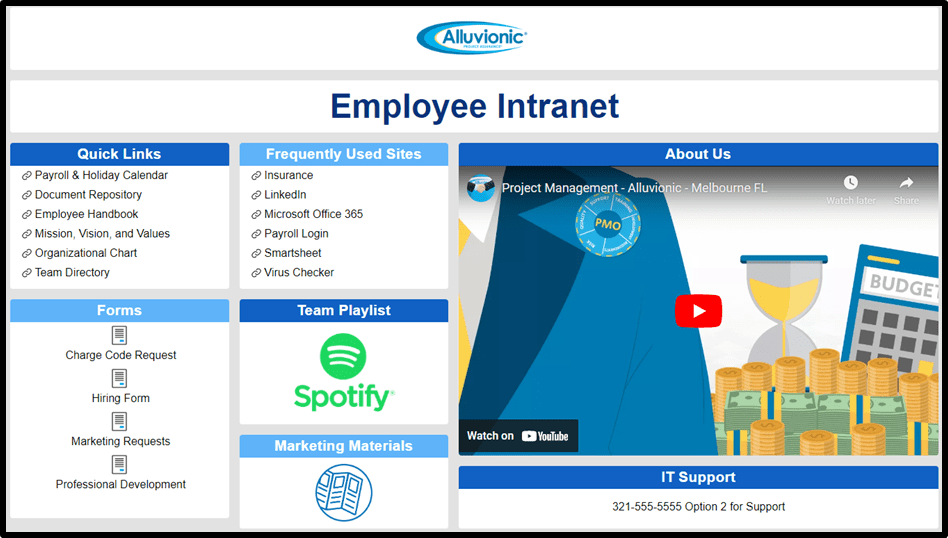Play the About Us YouTube video
Screen dimensions: 948x538
[x=698, y=311]
